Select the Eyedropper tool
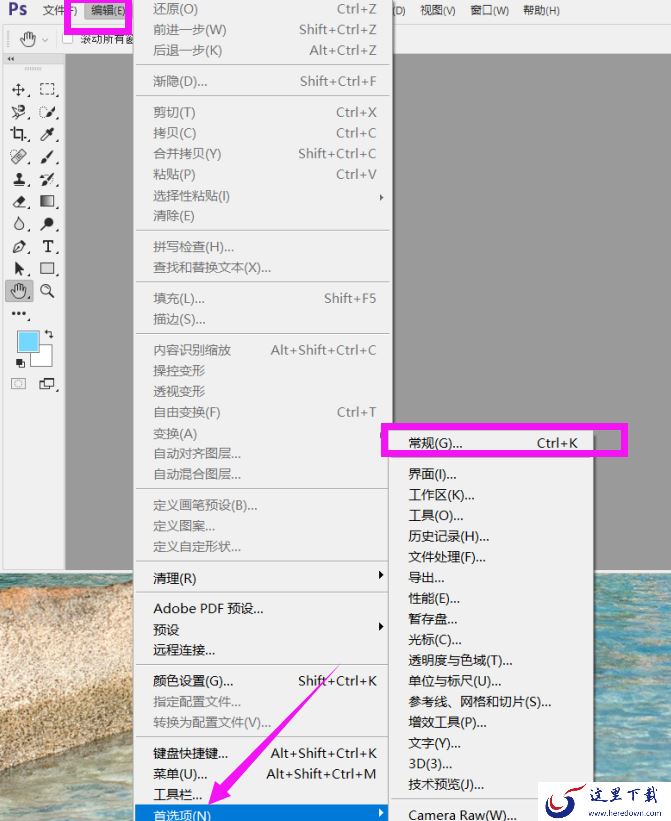The width and height of the screenshot is (671, 821). [x=47, y=134]
